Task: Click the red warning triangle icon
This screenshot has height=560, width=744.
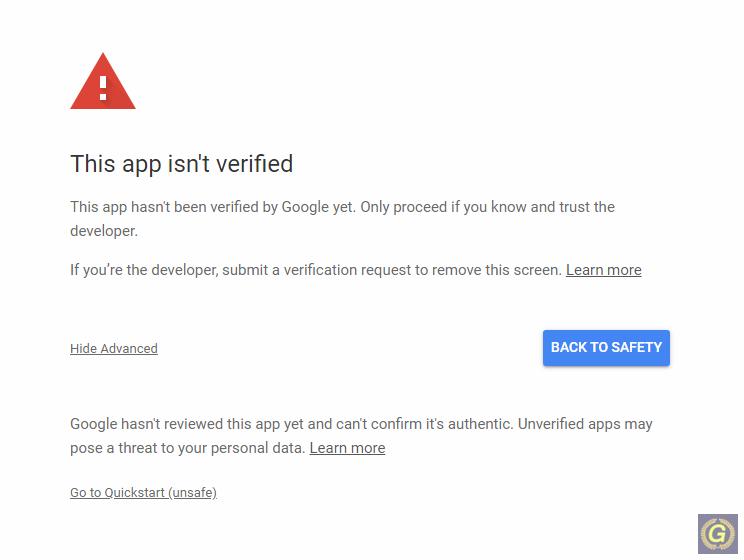Action: 103,81
